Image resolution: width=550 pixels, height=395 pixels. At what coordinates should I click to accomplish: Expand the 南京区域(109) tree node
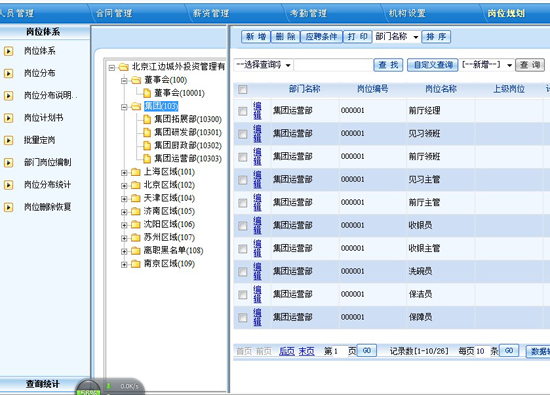pos(124,265)
